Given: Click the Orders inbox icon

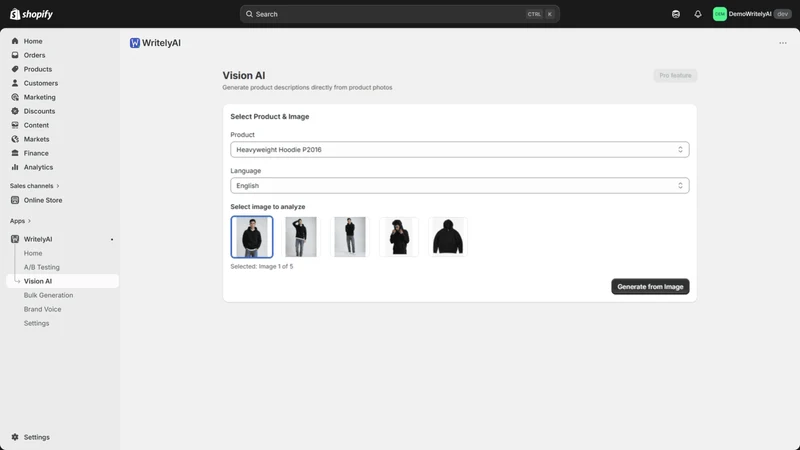Looking at the screenshot, I should tap(15, 55).
